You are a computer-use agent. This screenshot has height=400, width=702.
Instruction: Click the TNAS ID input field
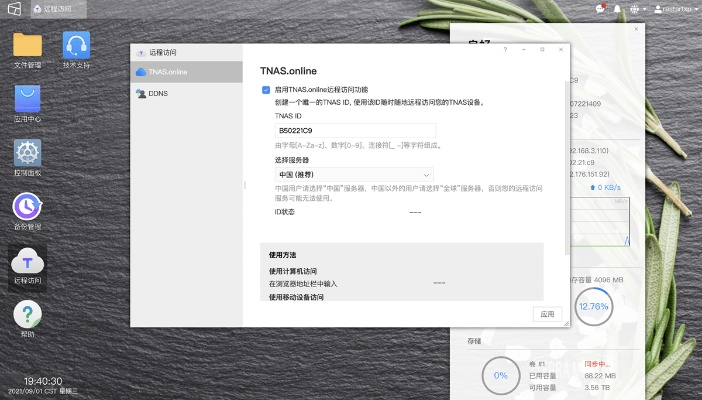[355, 130]
